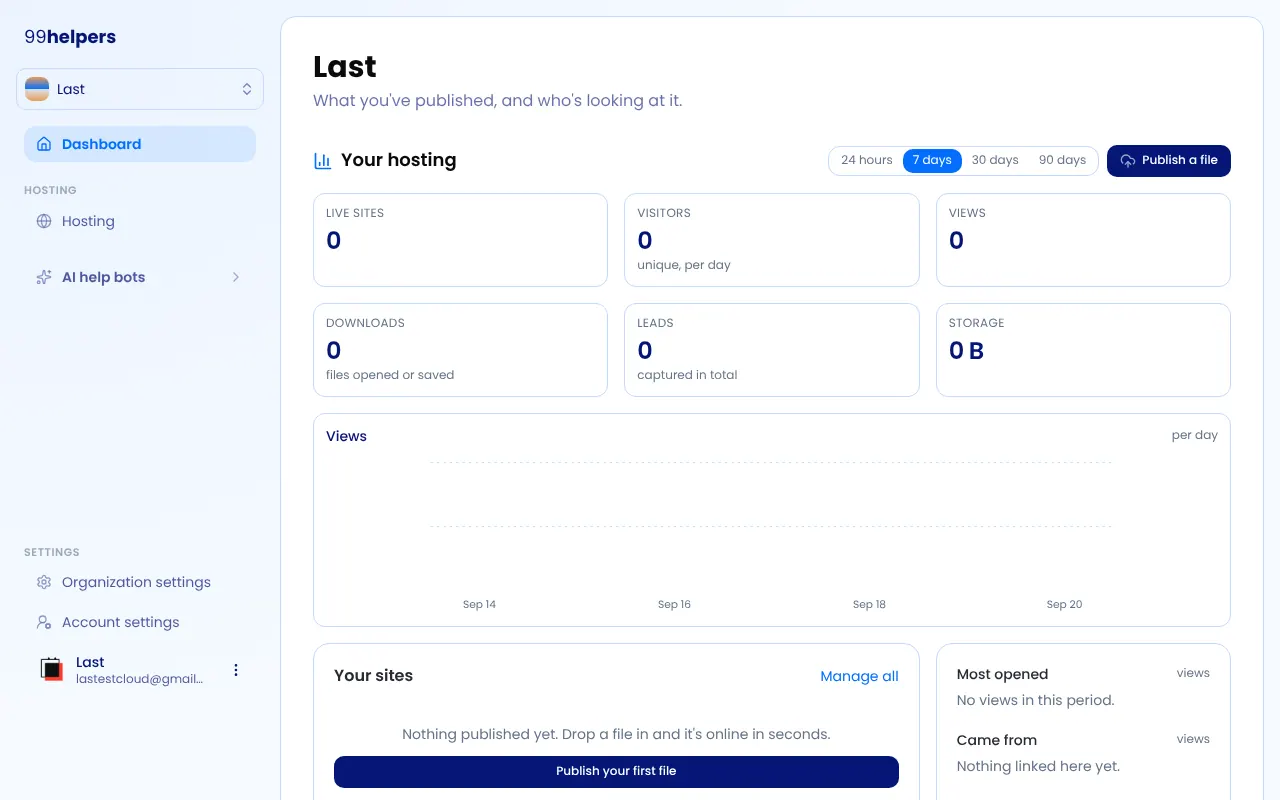Open the Last organization switcher dropdown
The height and width of the screenshot is (800, 1280).
tap(140, 89)
